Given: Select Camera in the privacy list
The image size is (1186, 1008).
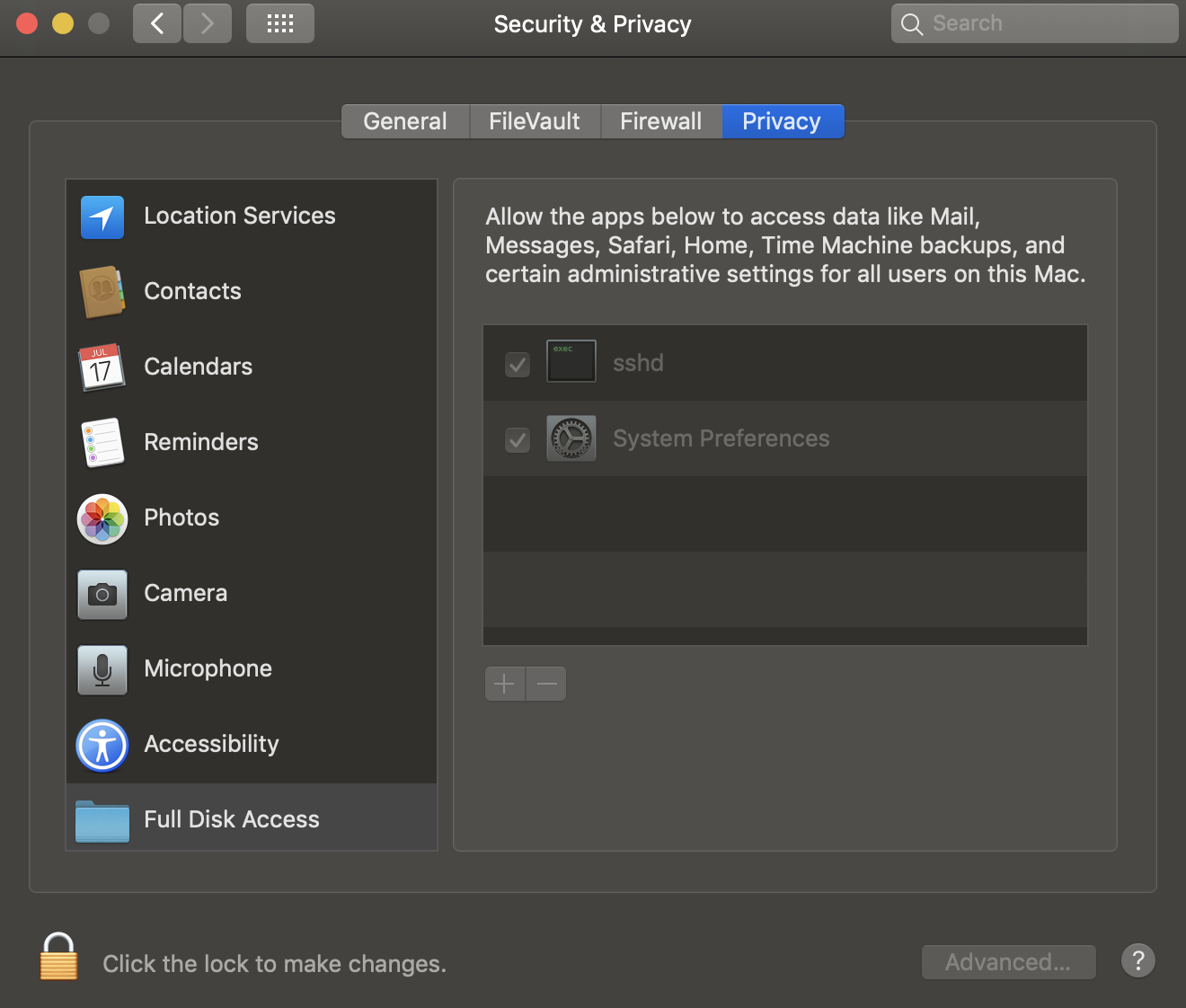Looking at the screenshot, I should coord(252,594).
